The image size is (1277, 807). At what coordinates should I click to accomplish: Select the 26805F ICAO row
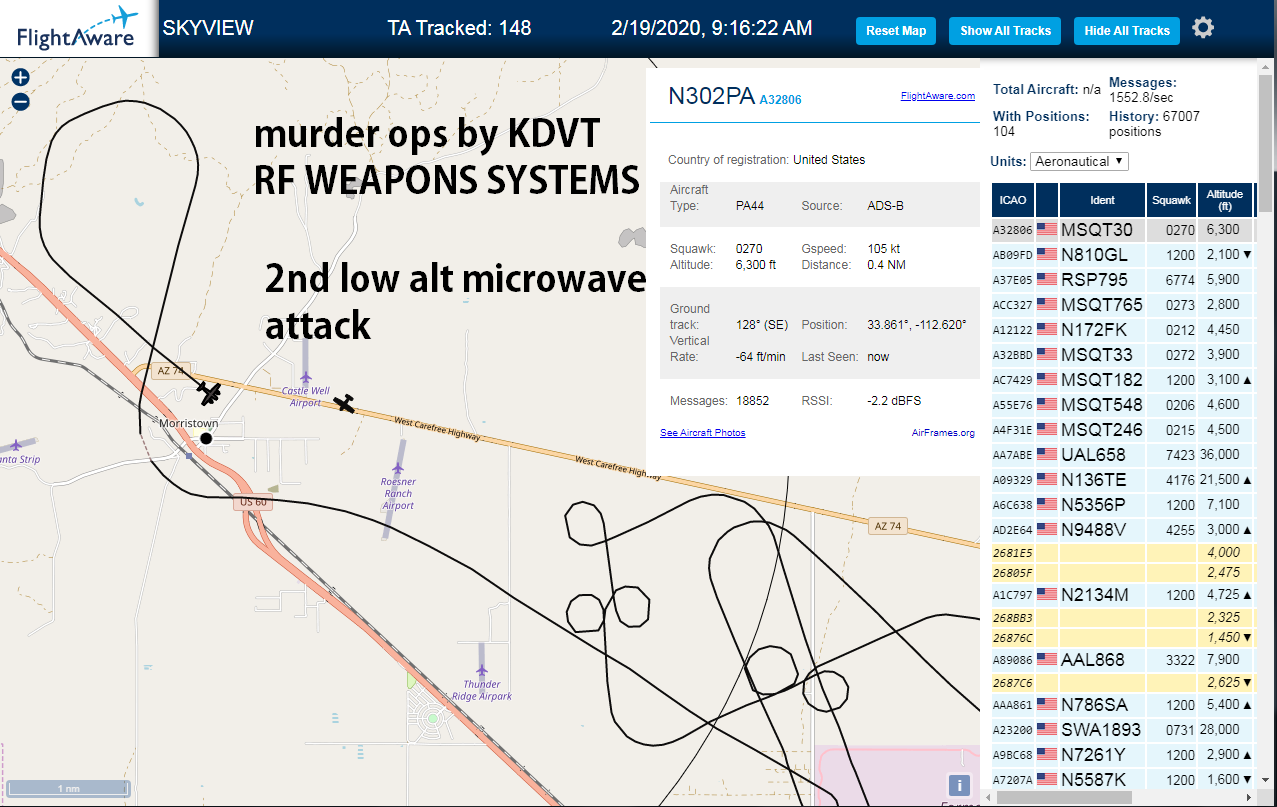[1122, 573]
